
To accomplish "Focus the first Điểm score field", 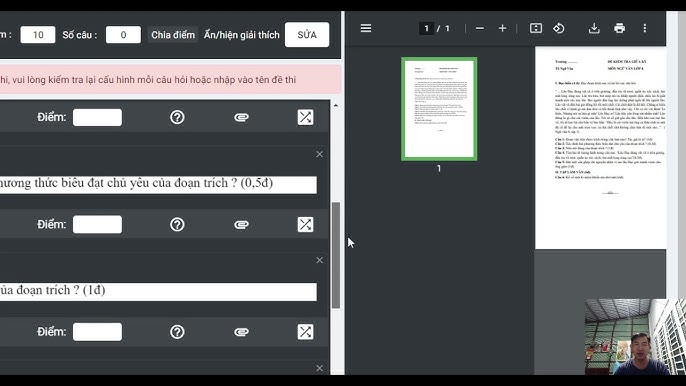I will click(x=98, y=117).
